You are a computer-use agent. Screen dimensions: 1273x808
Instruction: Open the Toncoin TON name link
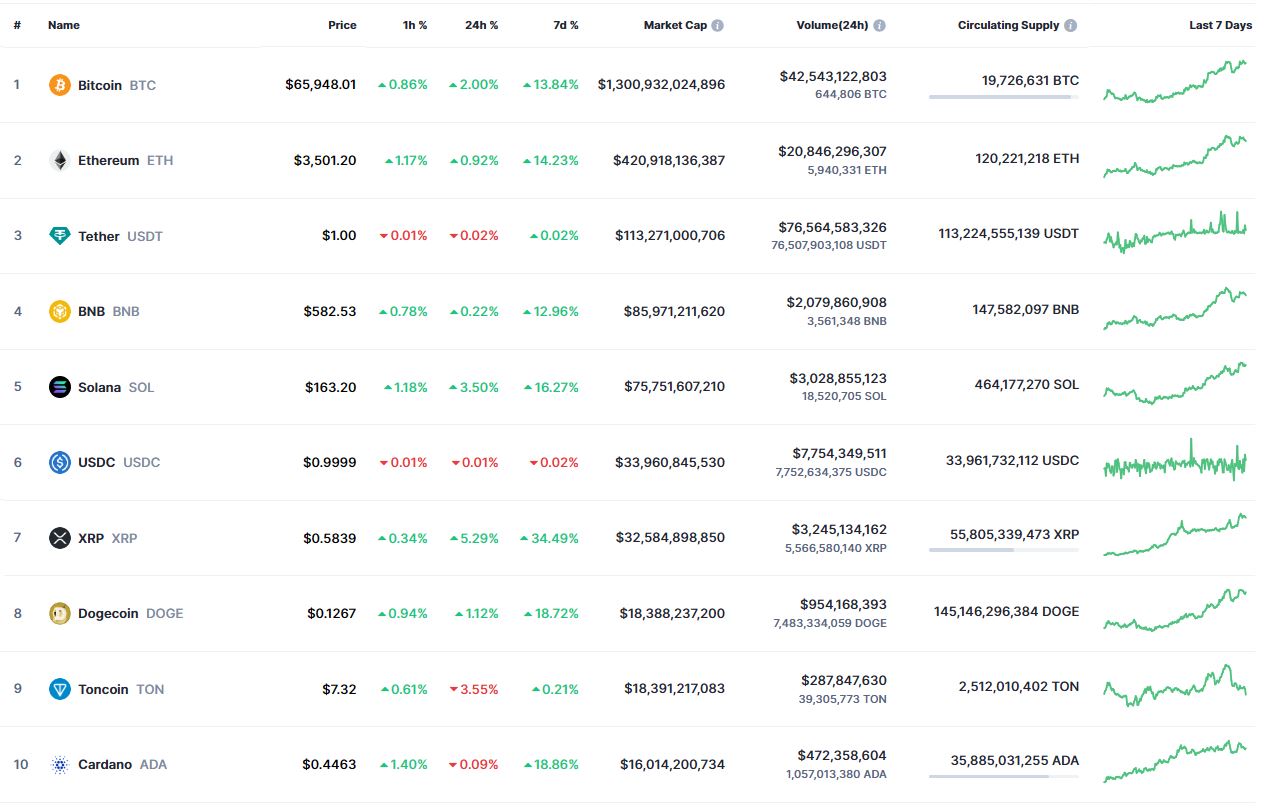point(121,689)
